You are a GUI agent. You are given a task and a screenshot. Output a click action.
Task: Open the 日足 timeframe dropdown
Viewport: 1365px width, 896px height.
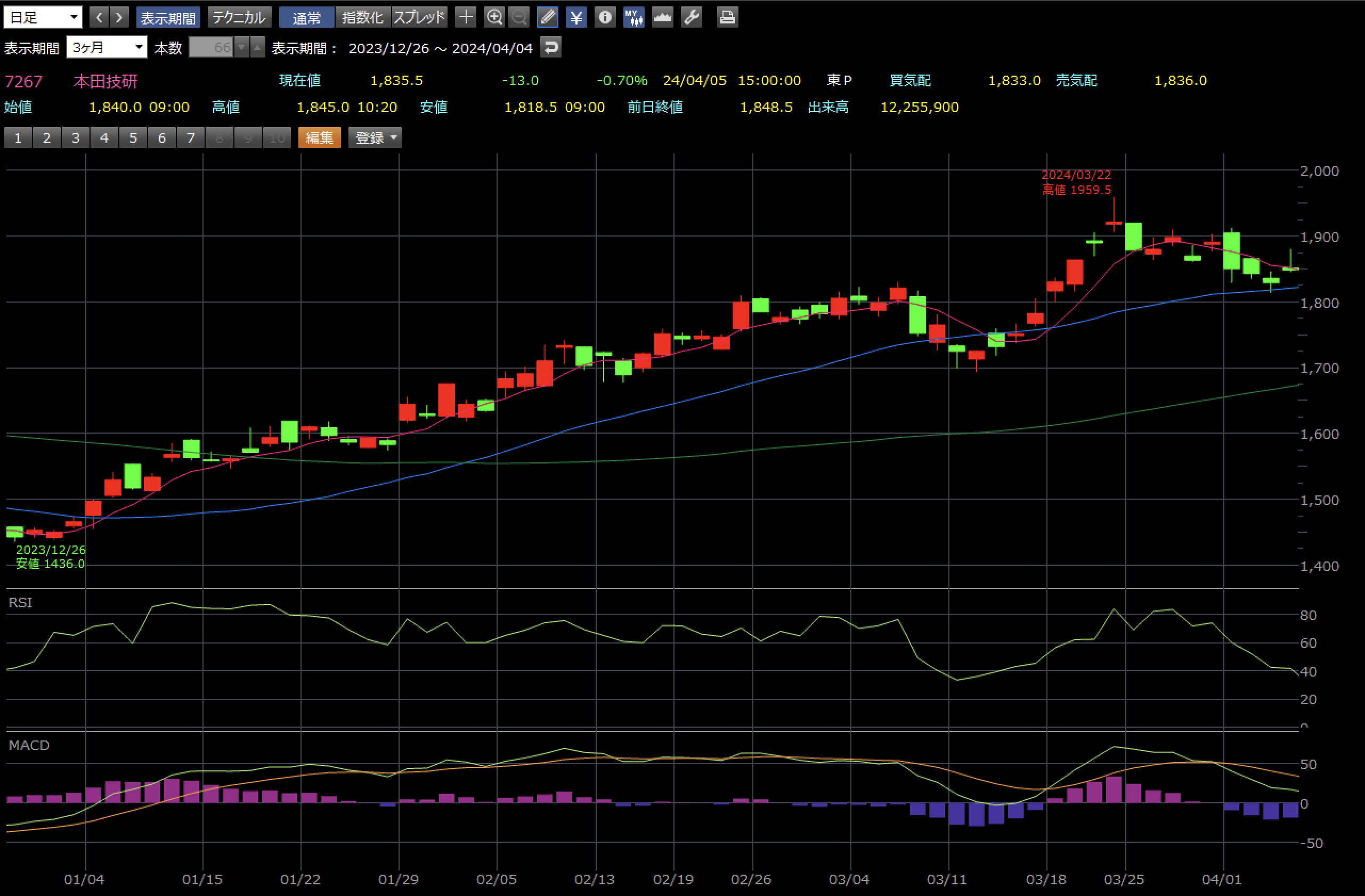[x=43, y=17]
